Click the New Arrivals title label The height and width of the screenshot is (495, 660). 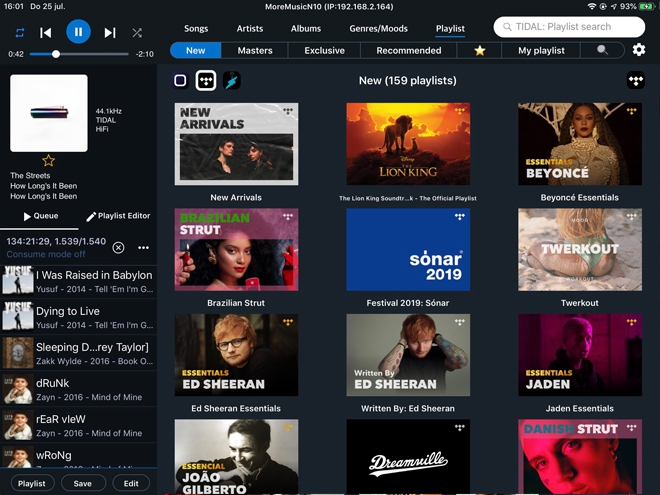[236, 197]
